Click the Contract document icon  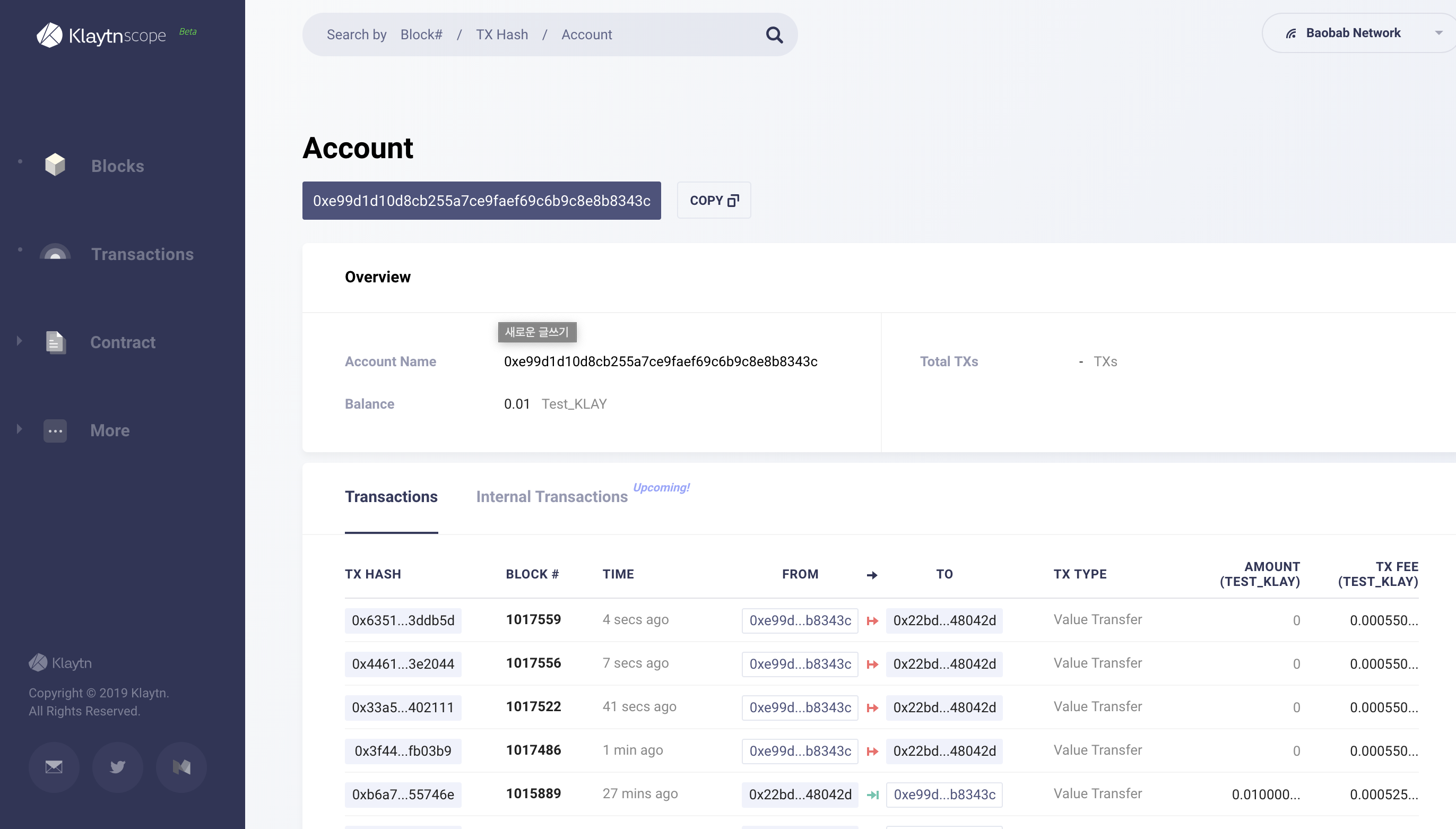55,342
